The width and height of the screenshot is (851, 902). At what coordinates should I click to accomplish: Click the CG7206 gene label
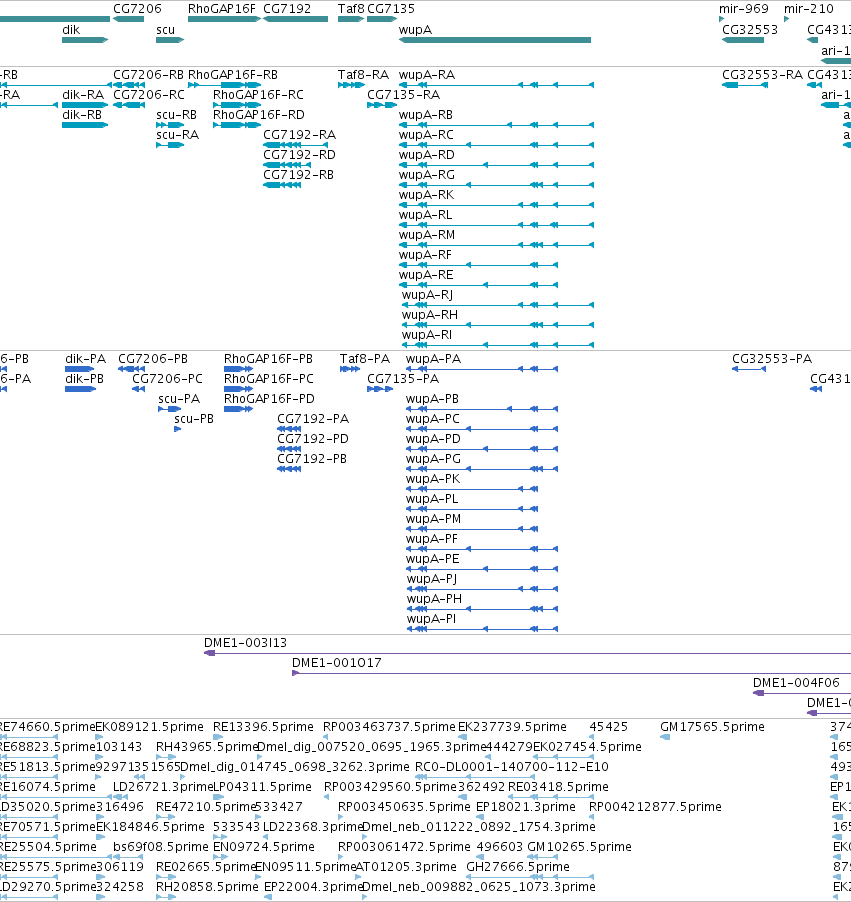137,9
